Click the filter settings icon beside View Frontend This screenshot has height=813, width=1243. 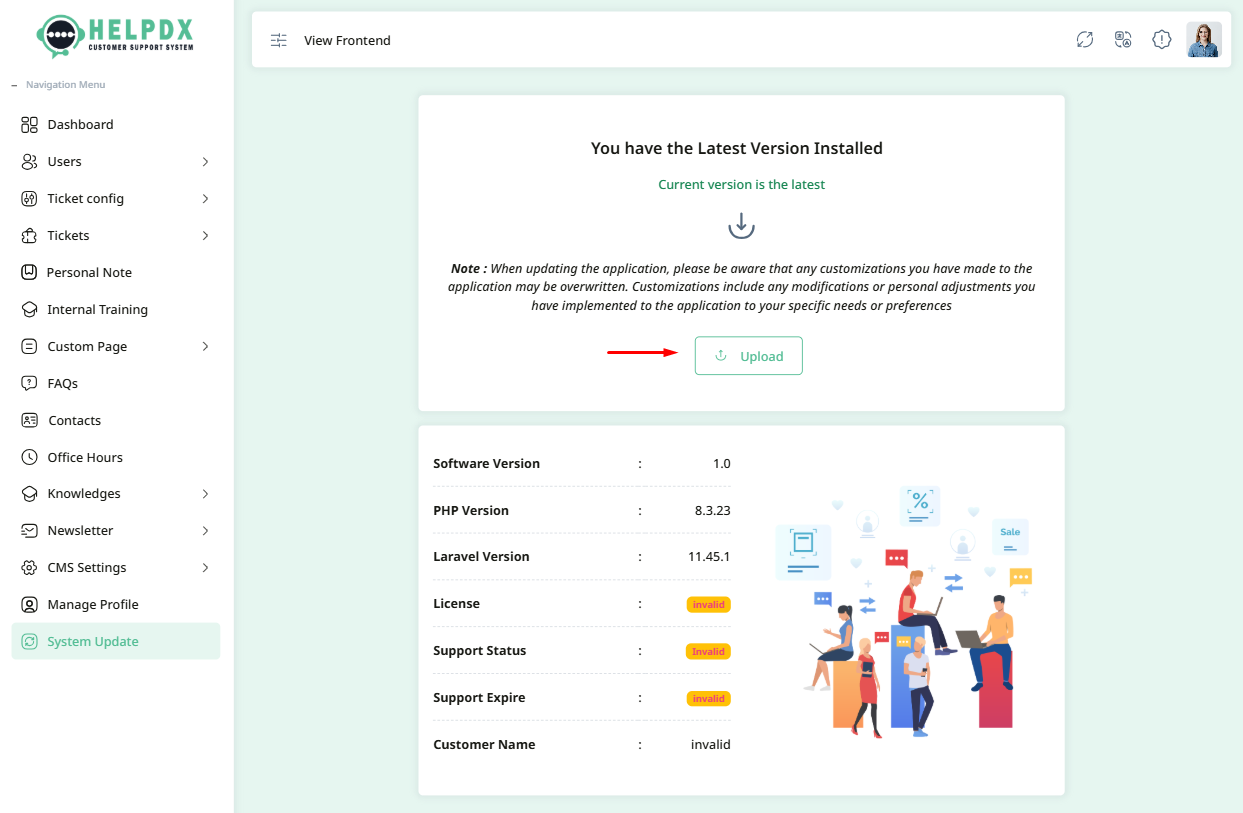[278, 40]
